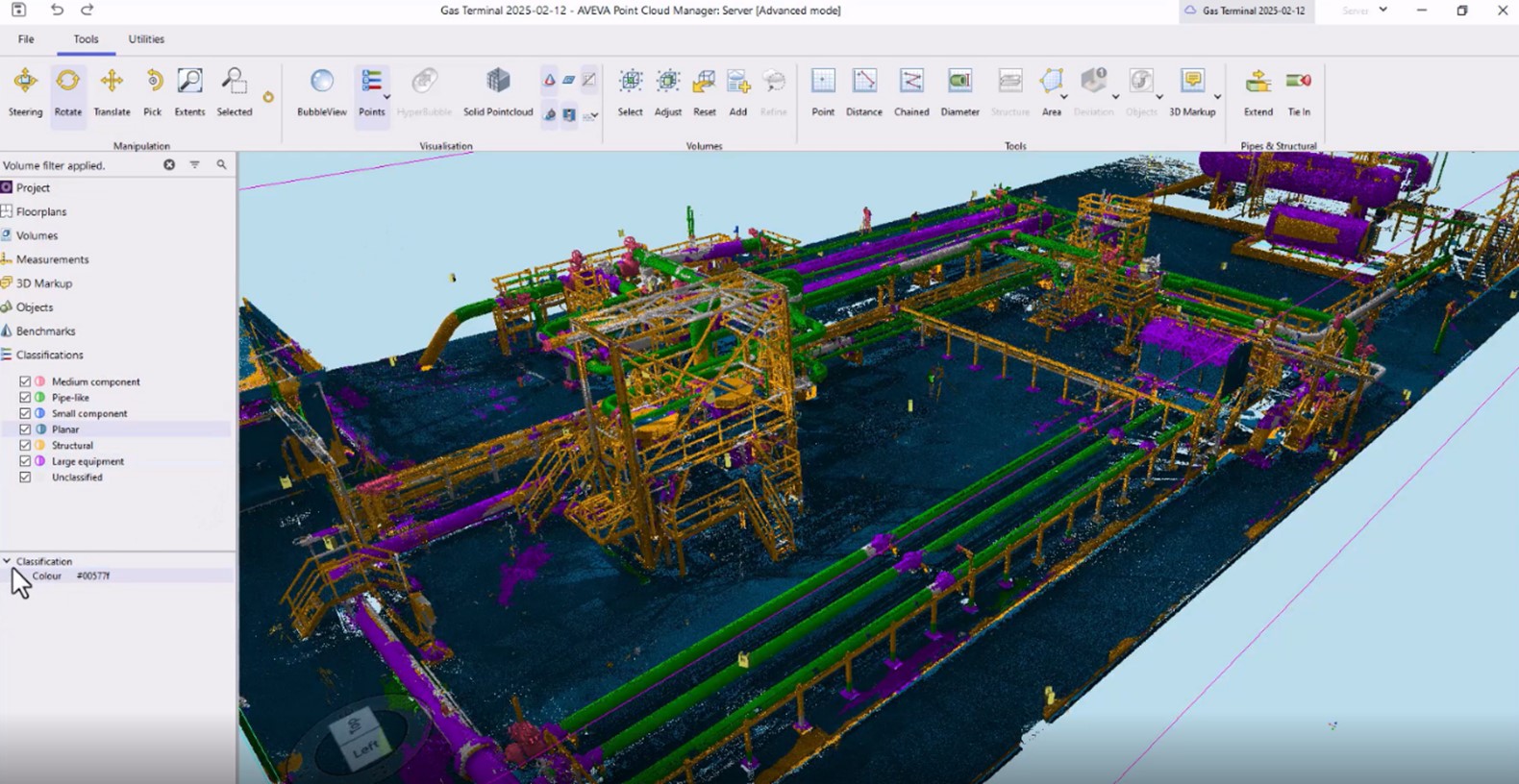The height and width of the screenshot is (784, 1519).
Task: Start a Point measurement
Action: [823, 92]
